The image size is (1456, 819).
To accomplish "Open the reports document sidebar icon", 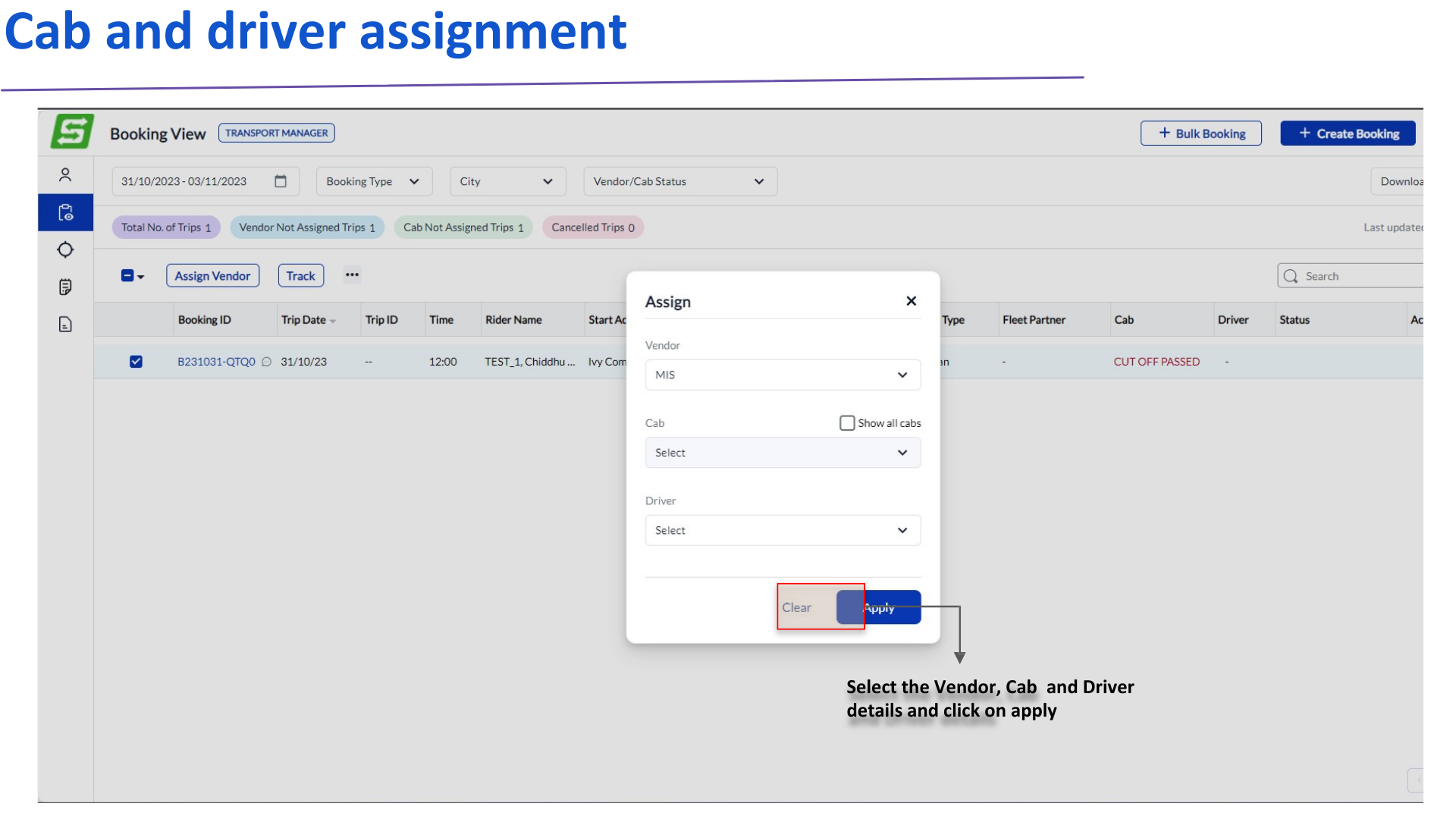I will [65, 325].
